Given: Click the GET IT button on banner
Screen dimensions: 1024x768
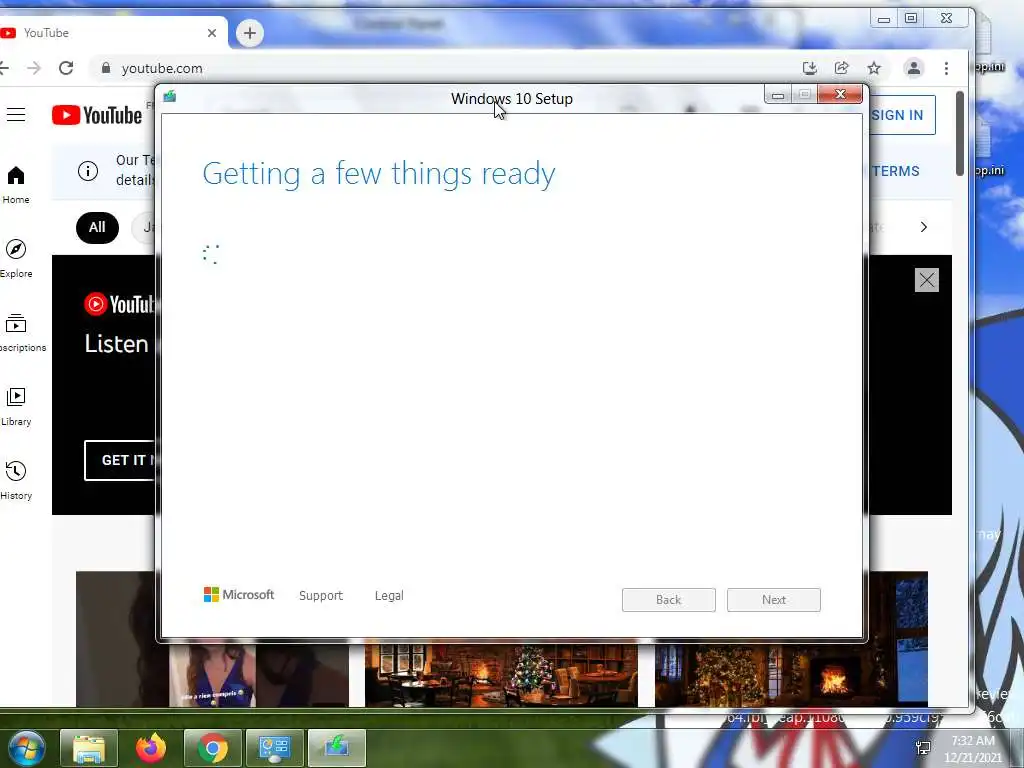Looking at the screenshot, I should tap(120, 460).
